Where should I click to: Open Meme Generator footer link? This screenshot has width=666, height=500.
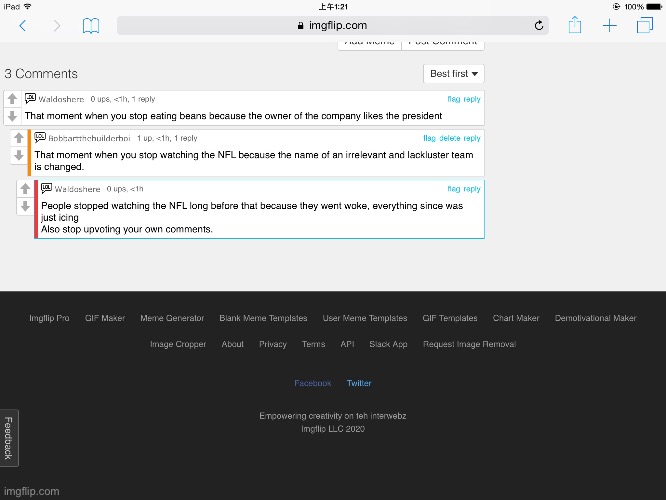[x=172, y=318]
